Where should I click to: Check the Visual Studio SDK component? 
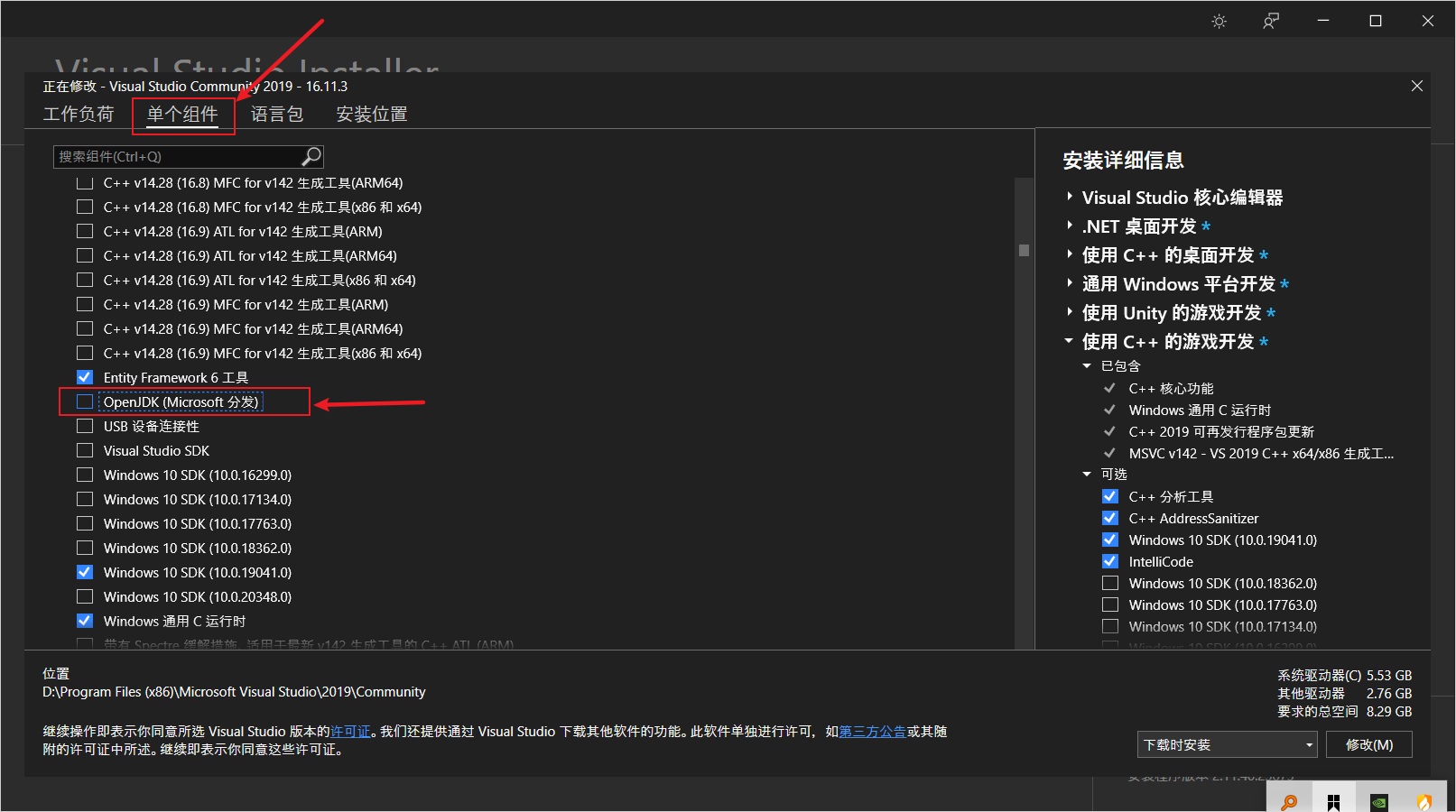(x=85, y=450)
